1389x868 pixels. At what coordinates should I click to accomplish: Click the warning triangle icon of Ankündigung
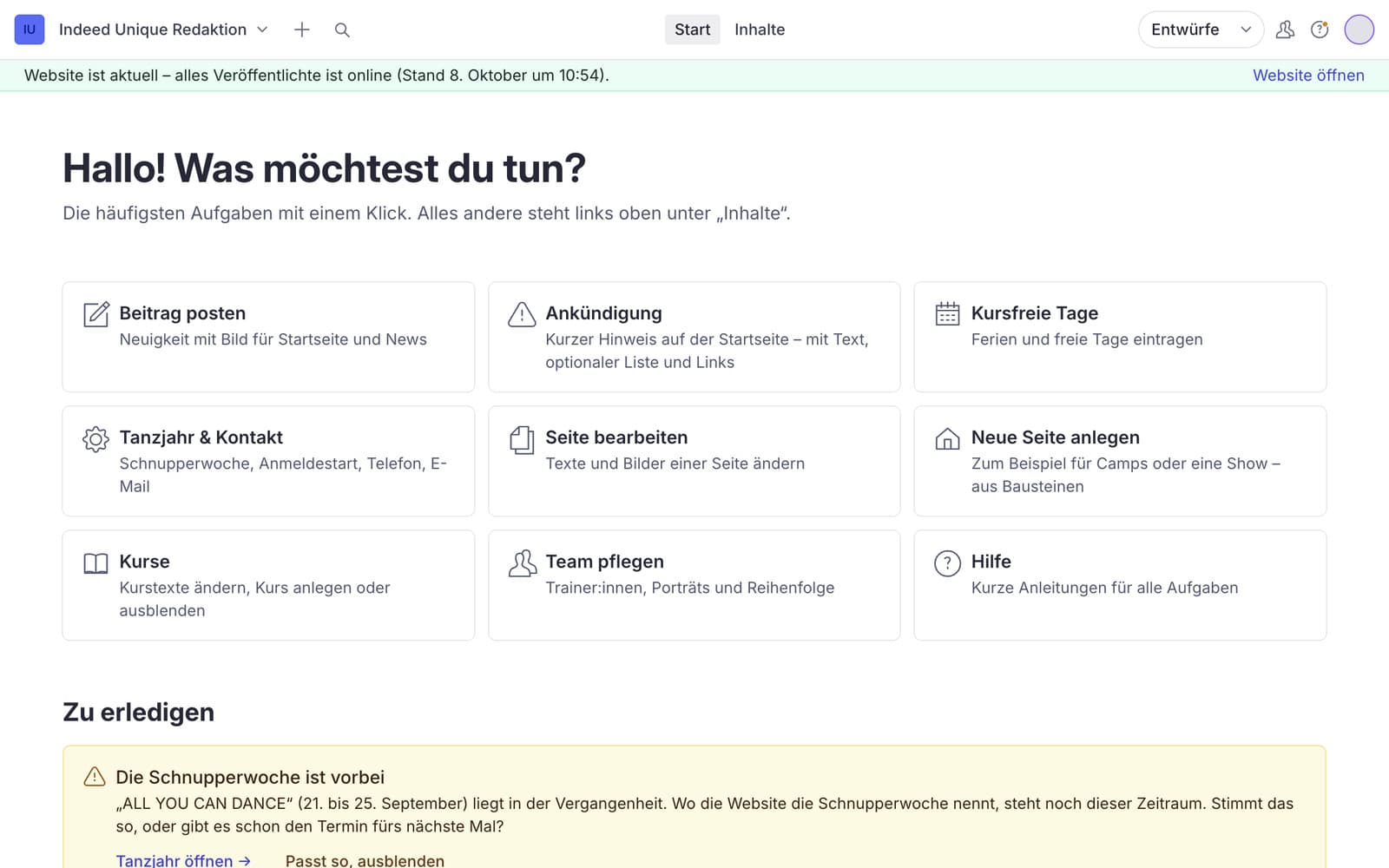[522, 314]
